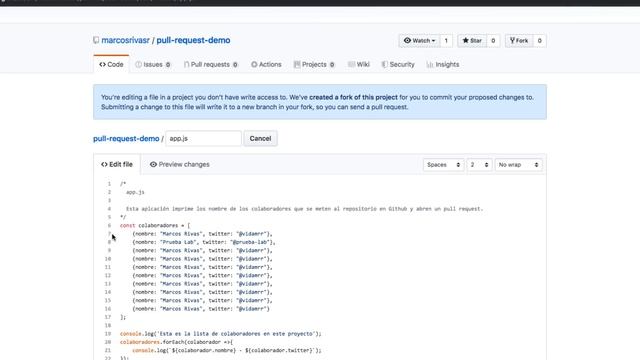
Task: Click the star icon in the Star button
Action: 465,40
